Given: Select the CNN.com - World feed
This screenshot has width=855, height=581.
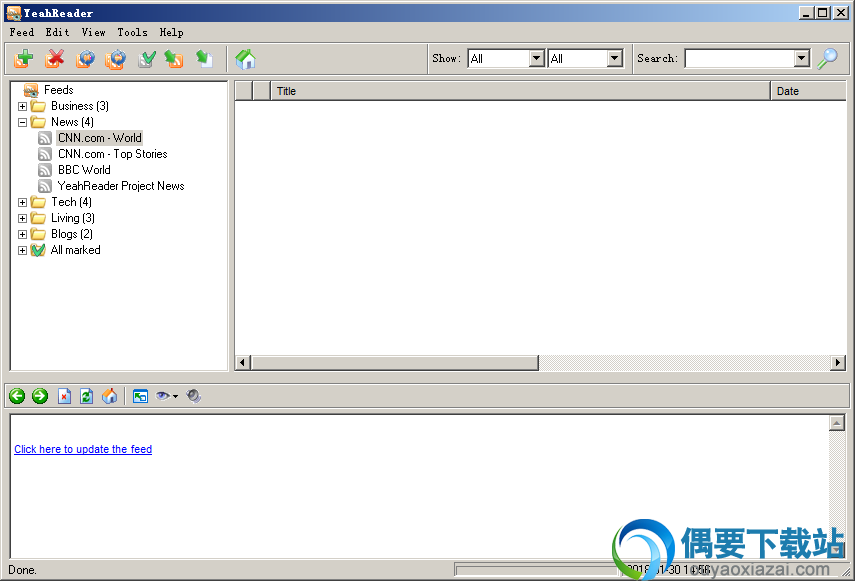Looking at the screenshot, I should coord(100,138).
